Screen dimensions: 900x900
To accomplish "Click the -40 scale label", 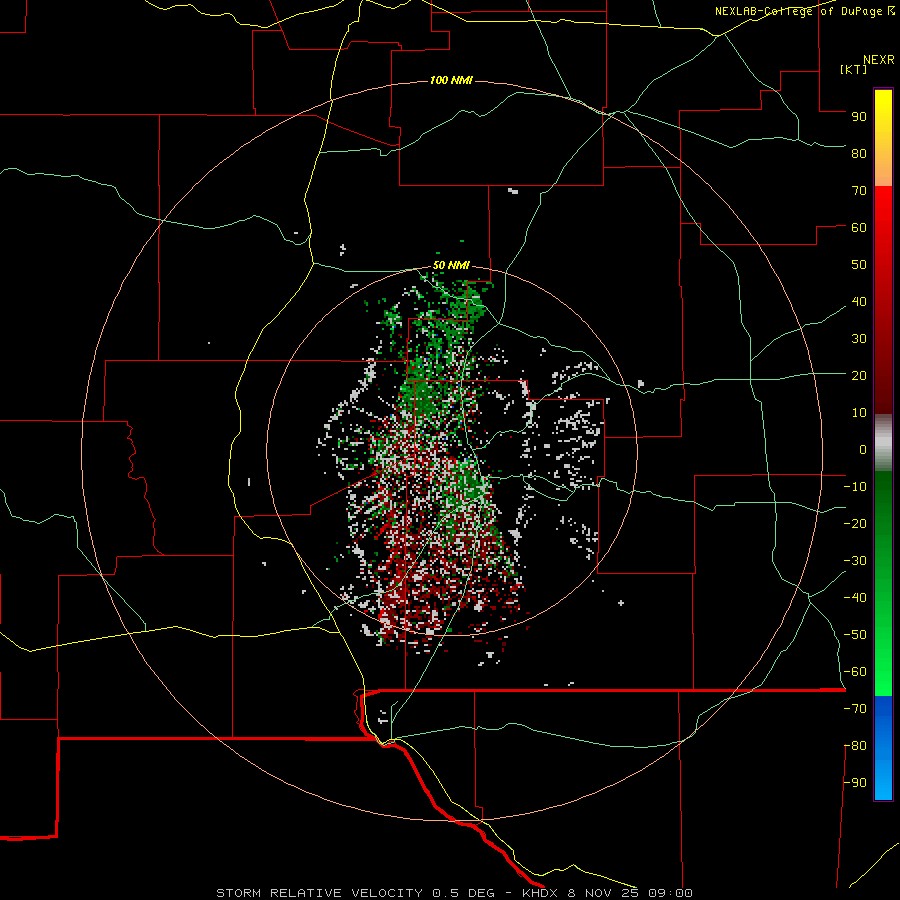I will (855, 598).
